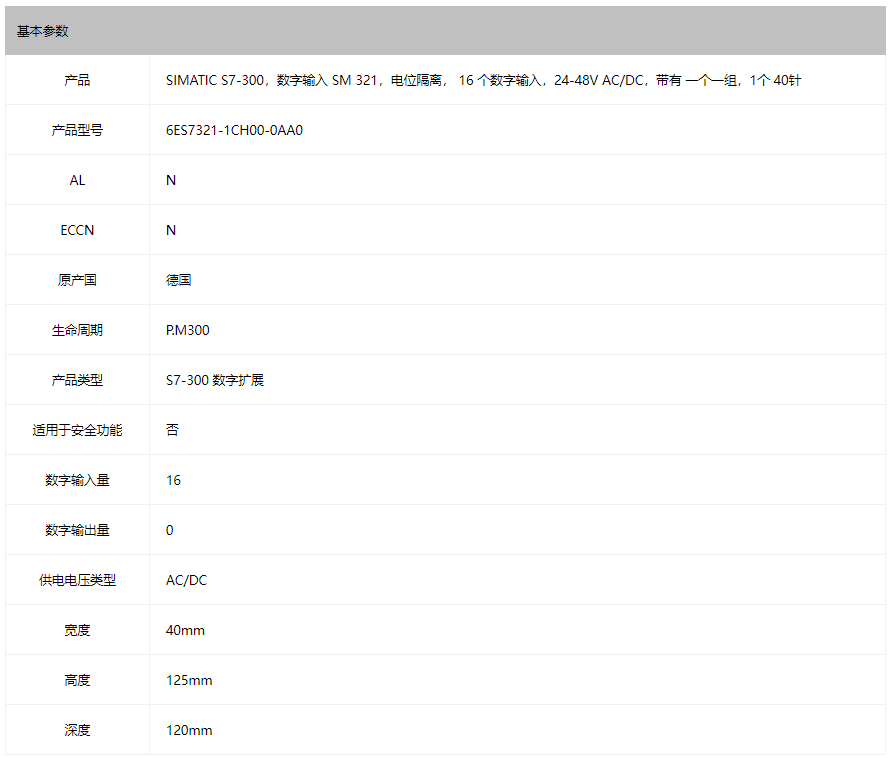Click the 高度 label
Screen dimensions: 893x758
(77, 681)
